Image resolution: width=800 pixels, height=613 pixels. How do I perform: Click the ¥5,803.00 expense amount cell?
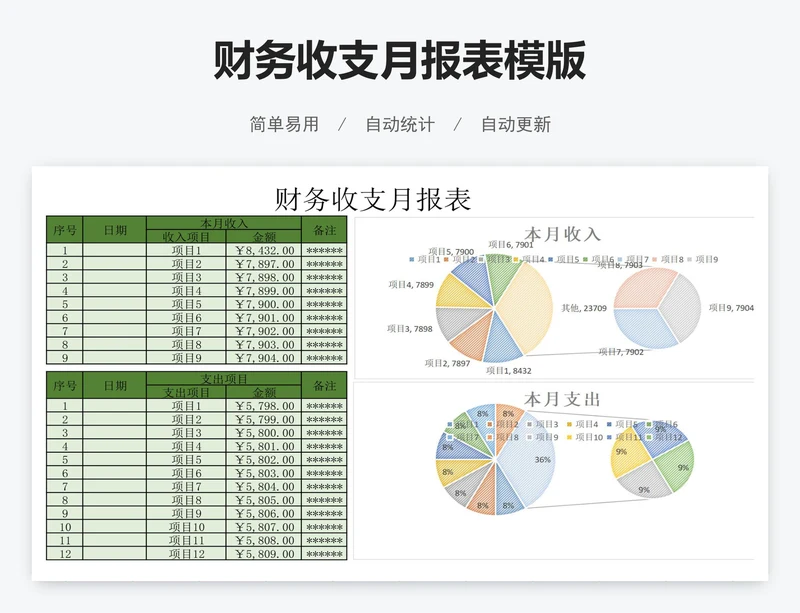(x=264, y=473)
